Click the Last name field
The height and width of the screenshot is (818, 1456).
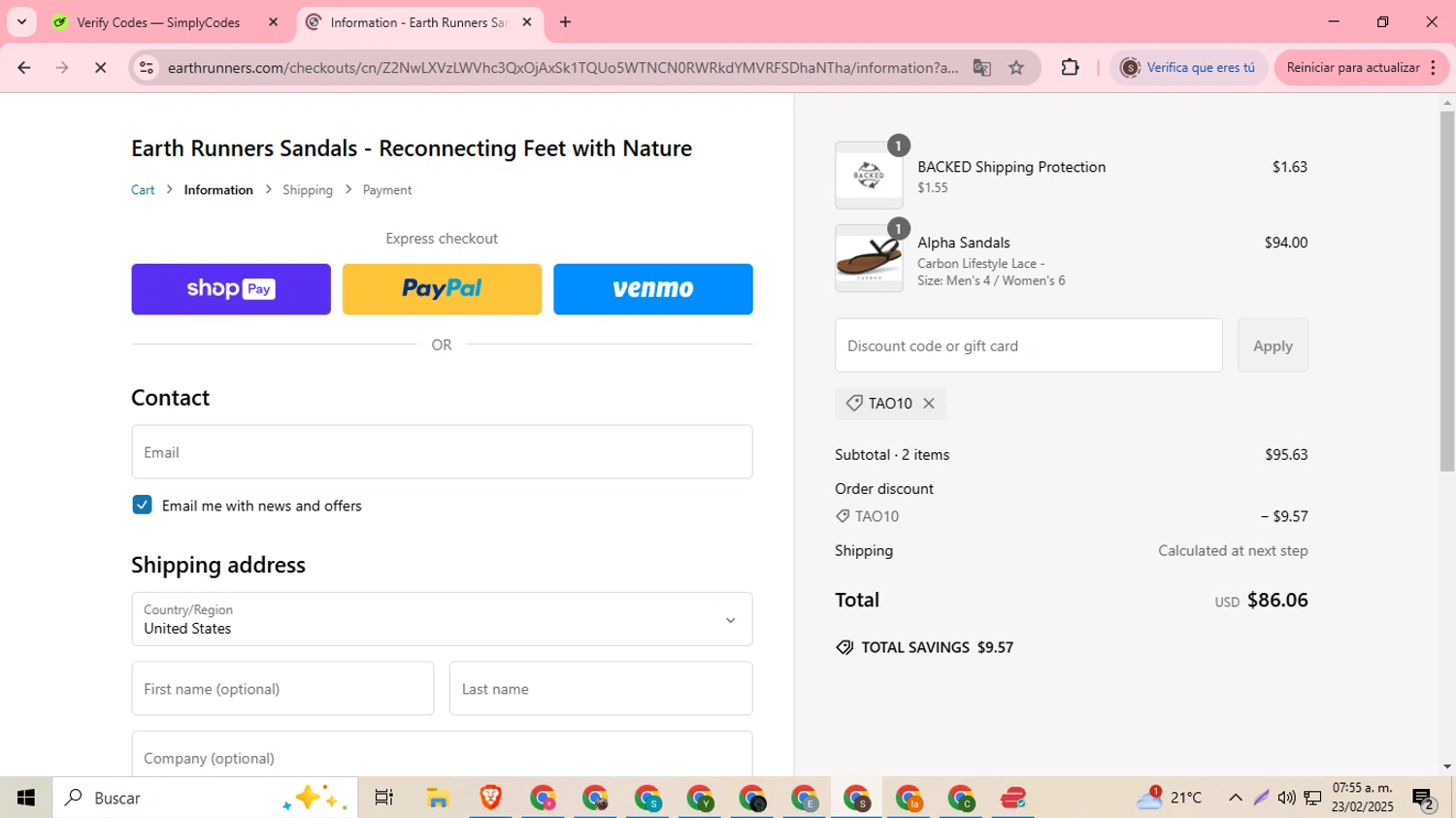point(601,689)
